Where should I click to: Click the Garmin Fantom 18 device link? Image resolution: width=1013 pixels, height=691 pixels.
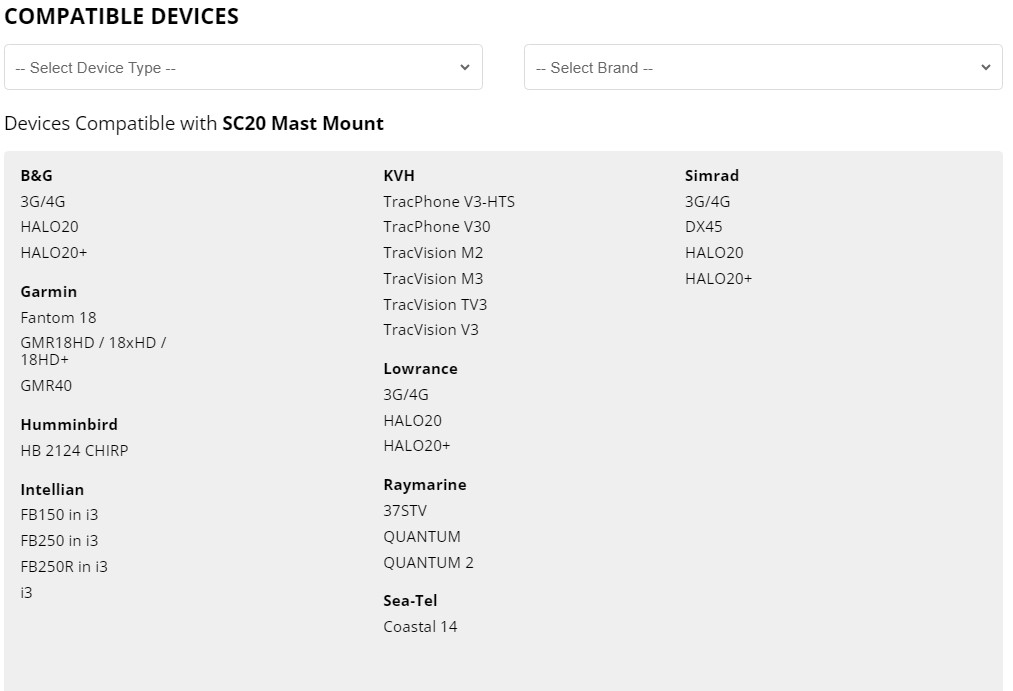pyautogui.click(x=58, y=317)
